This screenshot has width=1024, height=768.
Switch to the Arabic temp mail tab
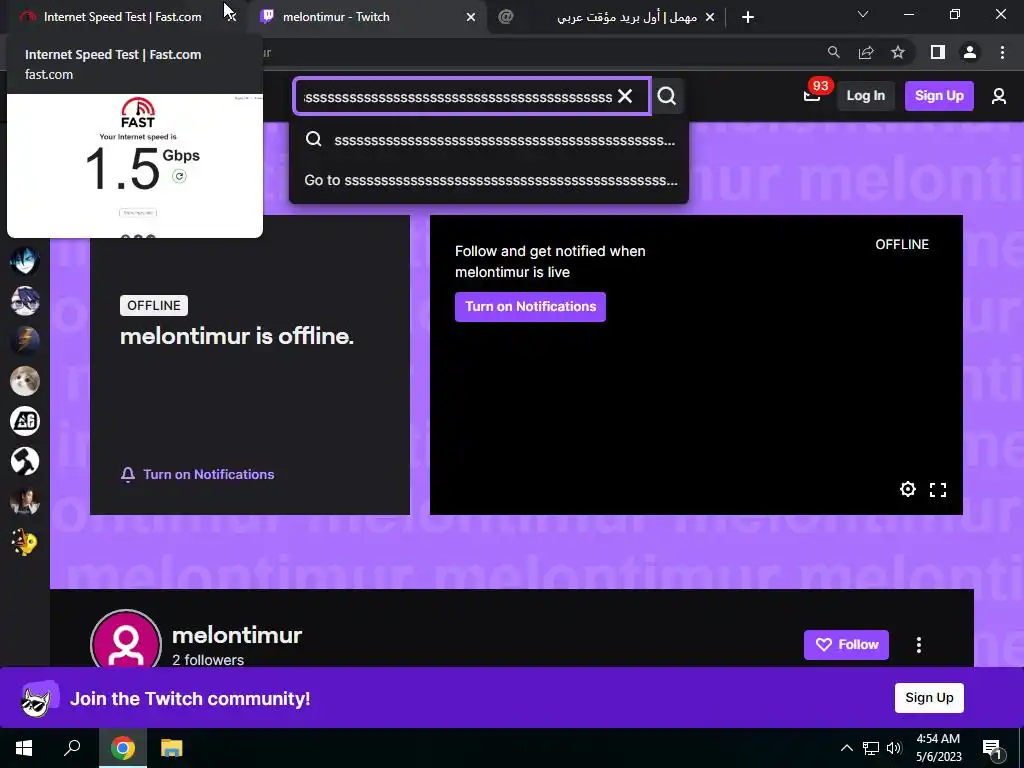click(x=606, y=17)
